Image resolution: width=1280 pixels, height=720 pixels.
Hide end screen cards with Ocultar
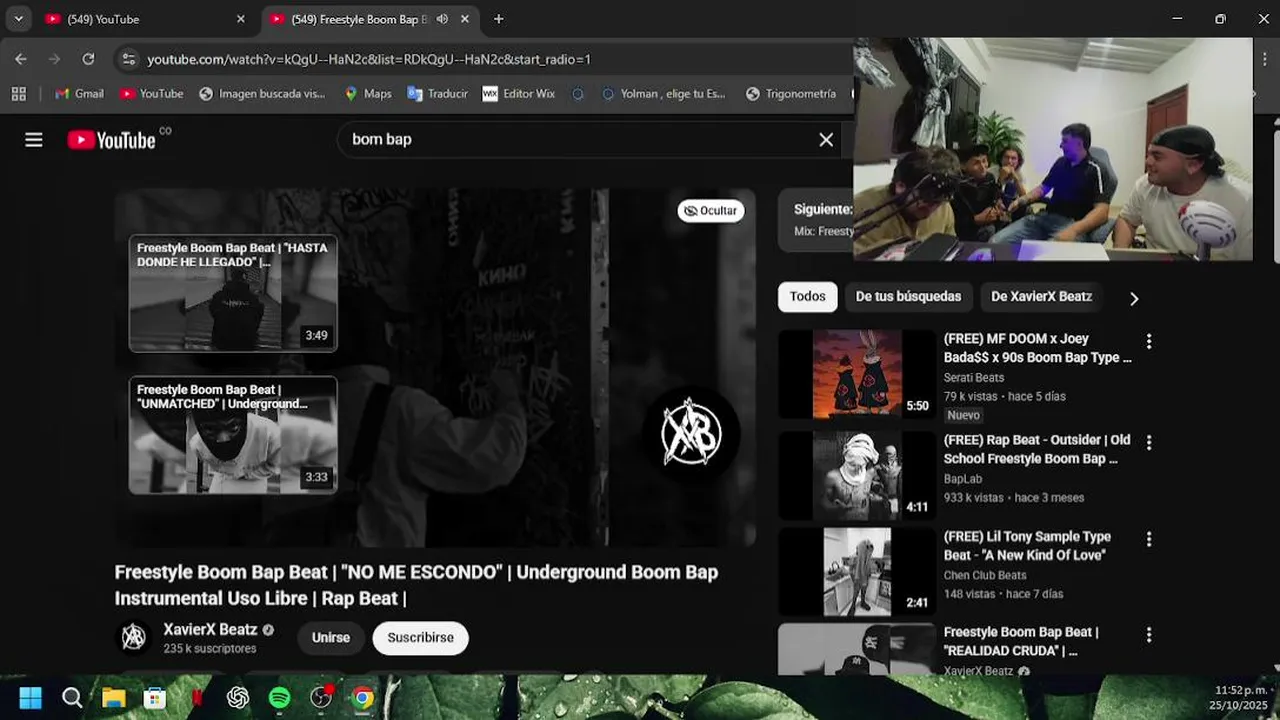711,210
